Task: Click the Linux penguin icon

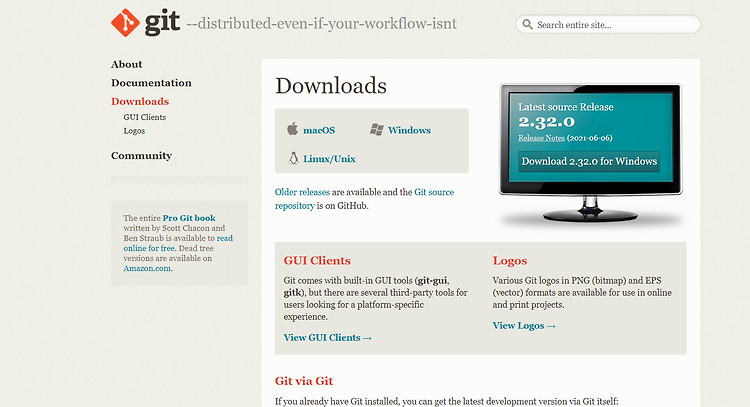Action: tap(293, 158)
